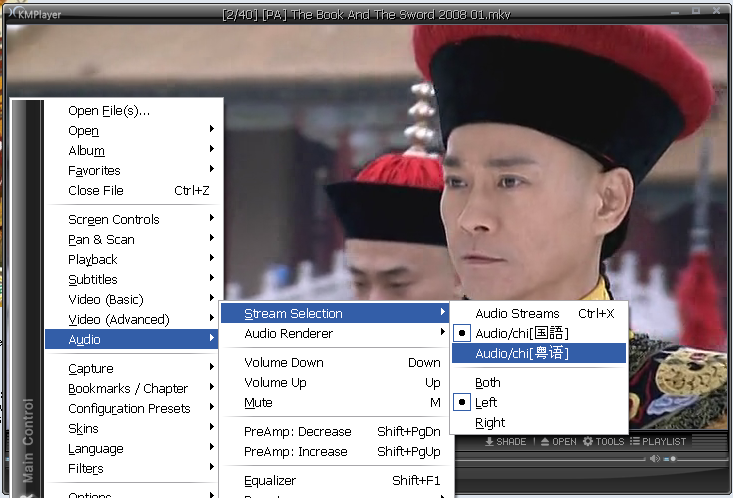
Task: Maximize the KMPlayer window
Action: tap(696, 10)
